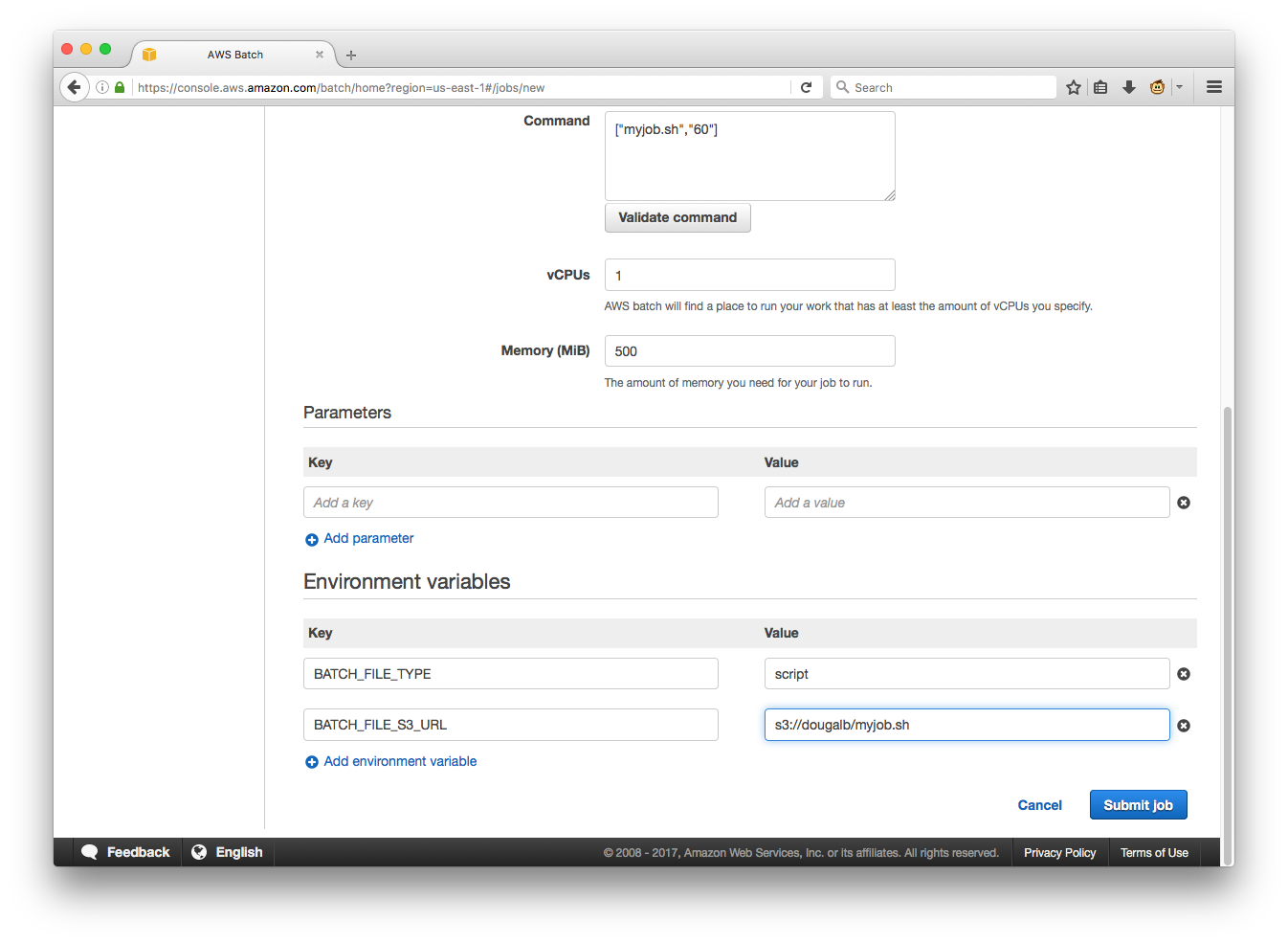Open the downloads arrow icon
The height and width of the screenshot is (943, 1288).
point(1129,87)
